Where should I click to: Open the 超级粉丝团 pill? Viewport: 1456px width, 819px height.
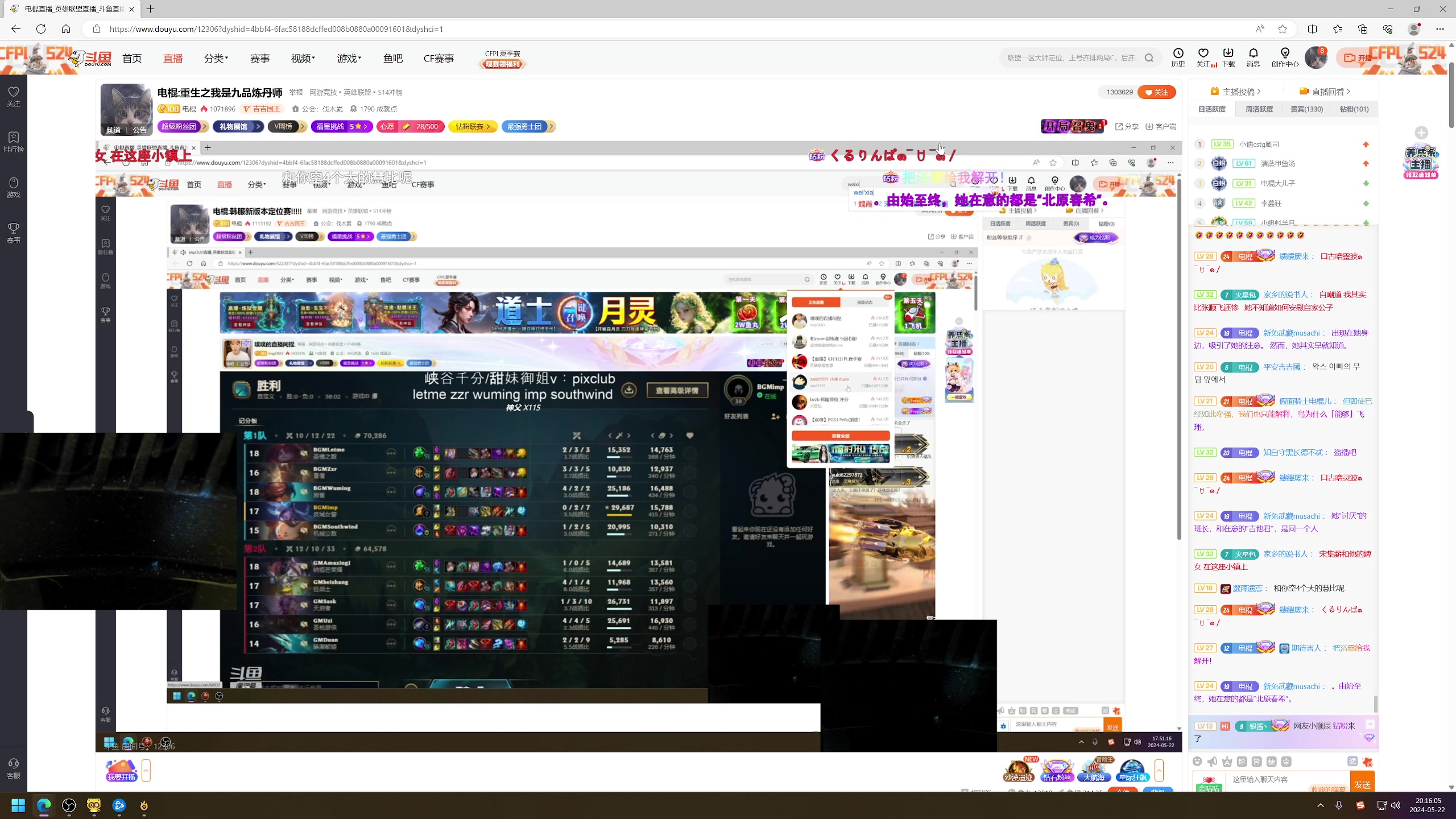(x=183, y=126)
